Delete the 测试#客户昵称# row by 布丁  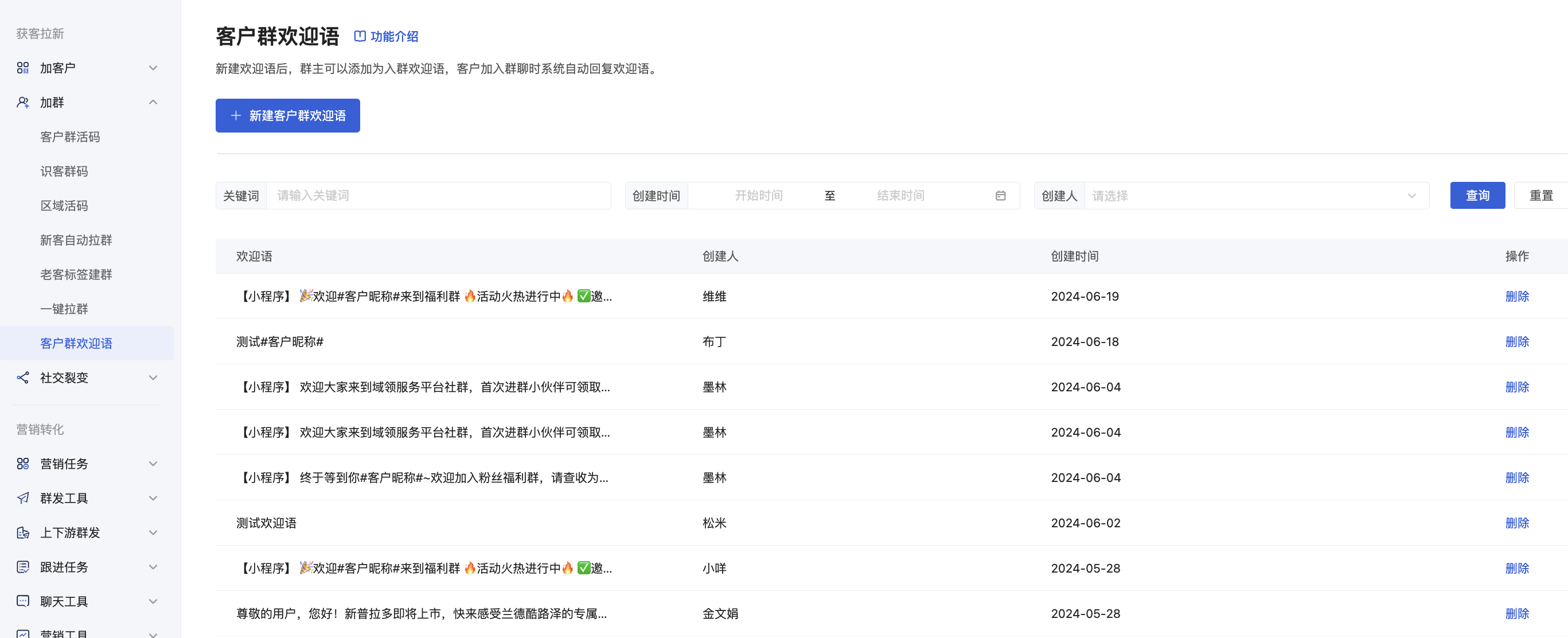pyautogui.click(x=1517, y=341)
